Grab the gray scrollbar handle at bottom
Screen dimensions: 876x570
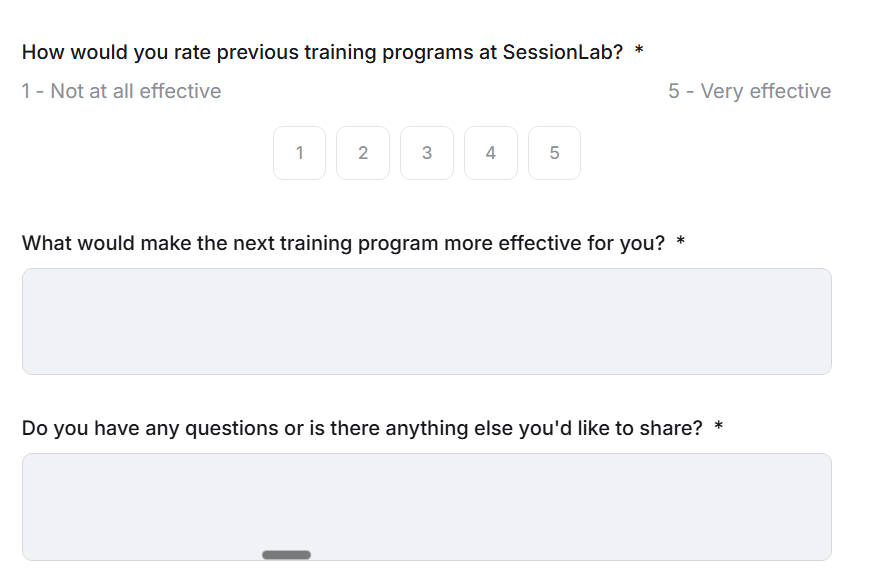[286, 554]
